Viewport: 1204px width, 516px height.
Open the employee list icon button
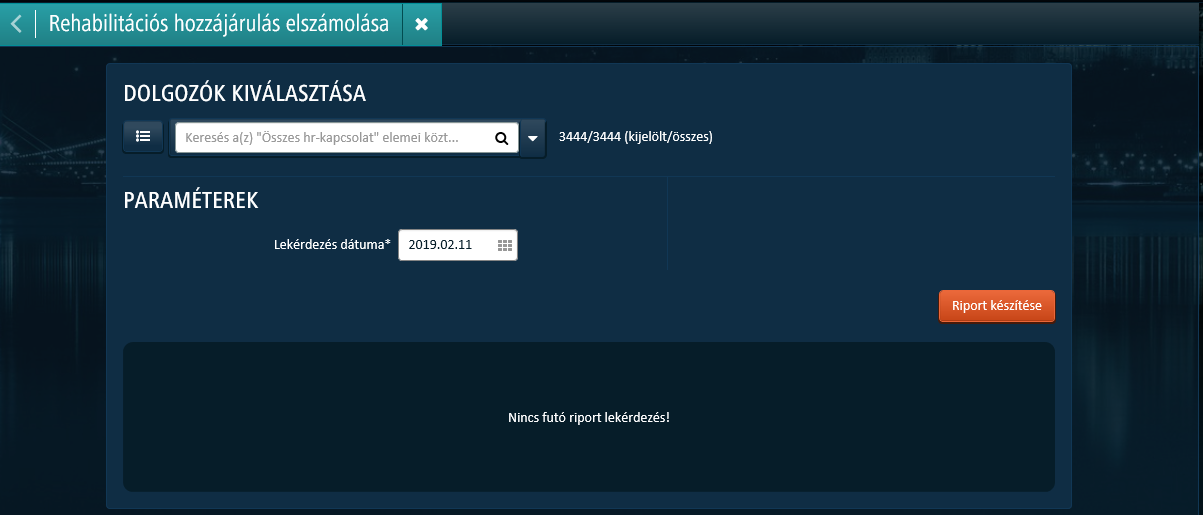tap(143, 137)
